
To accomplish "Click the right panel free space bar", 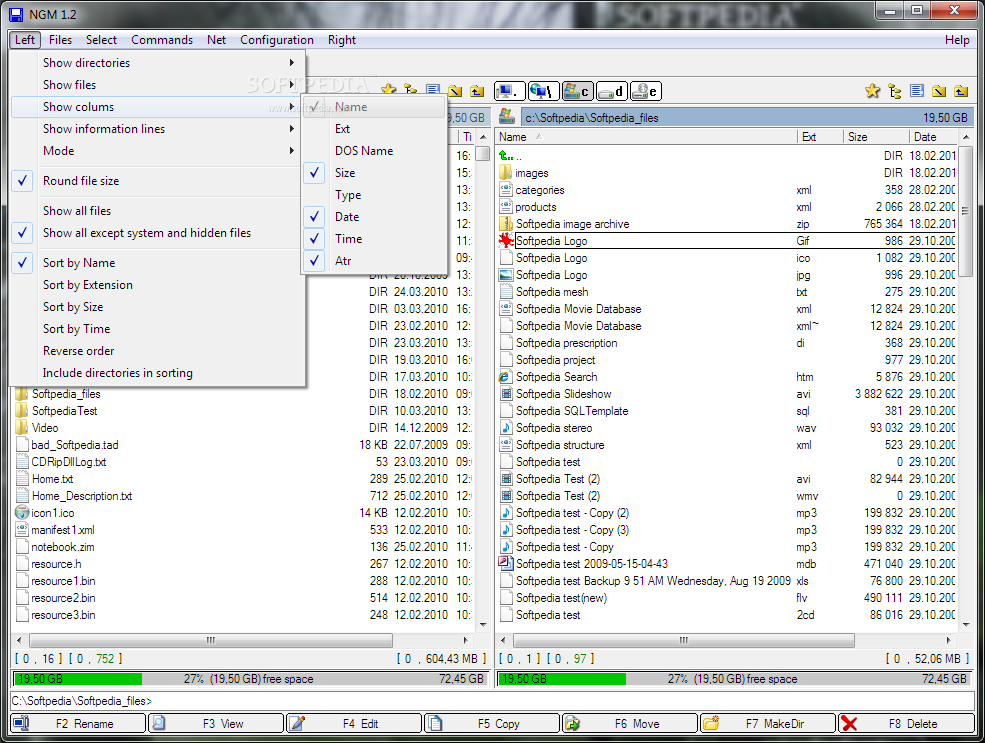I will click(x=733, y=679).
